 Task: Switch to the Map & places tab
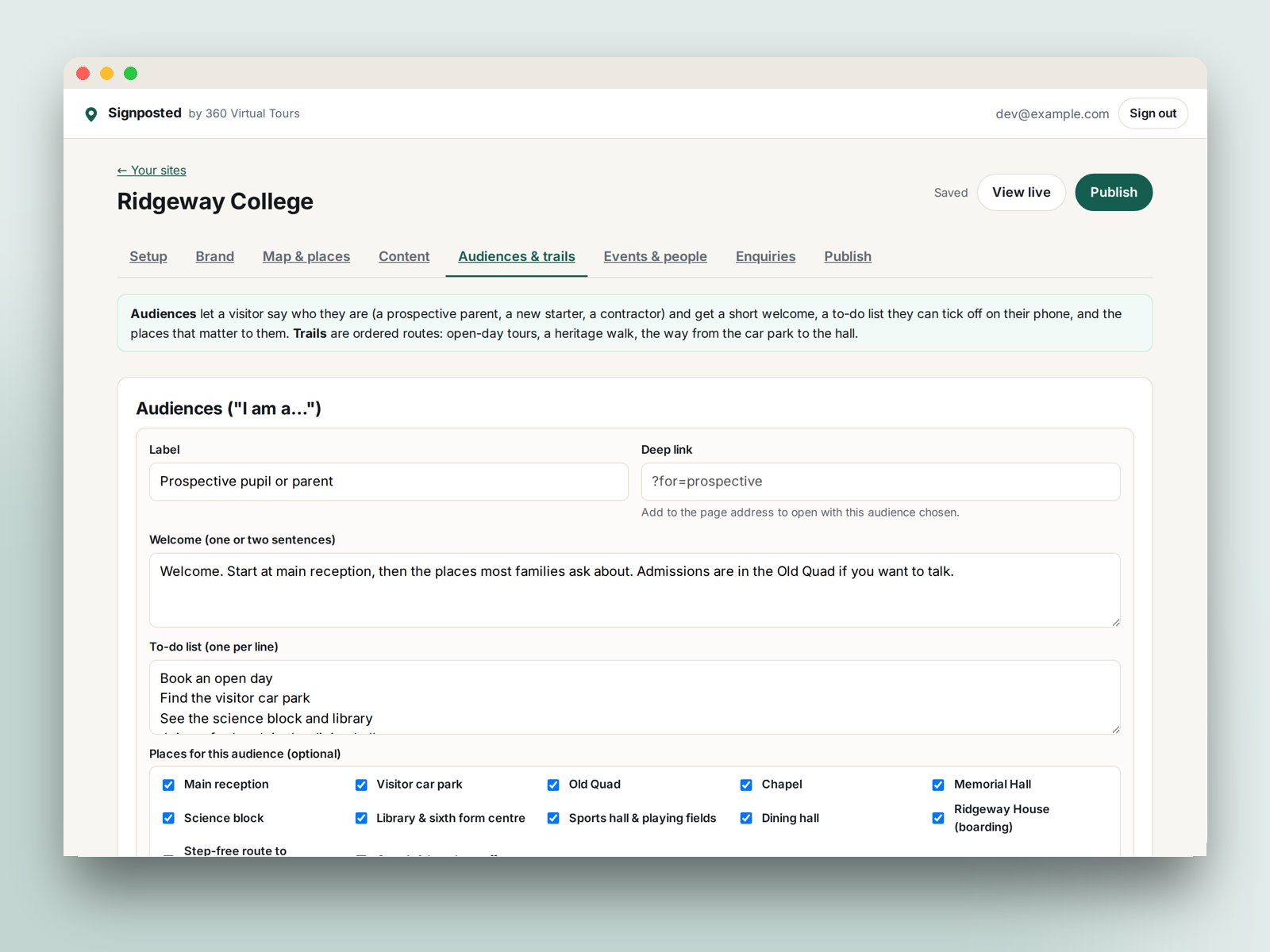pos(306,256)
